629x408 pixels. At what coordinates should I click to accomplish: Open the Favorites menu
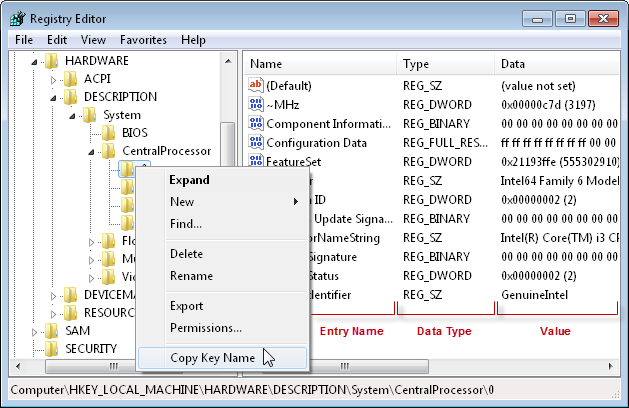tap(143, 40)
